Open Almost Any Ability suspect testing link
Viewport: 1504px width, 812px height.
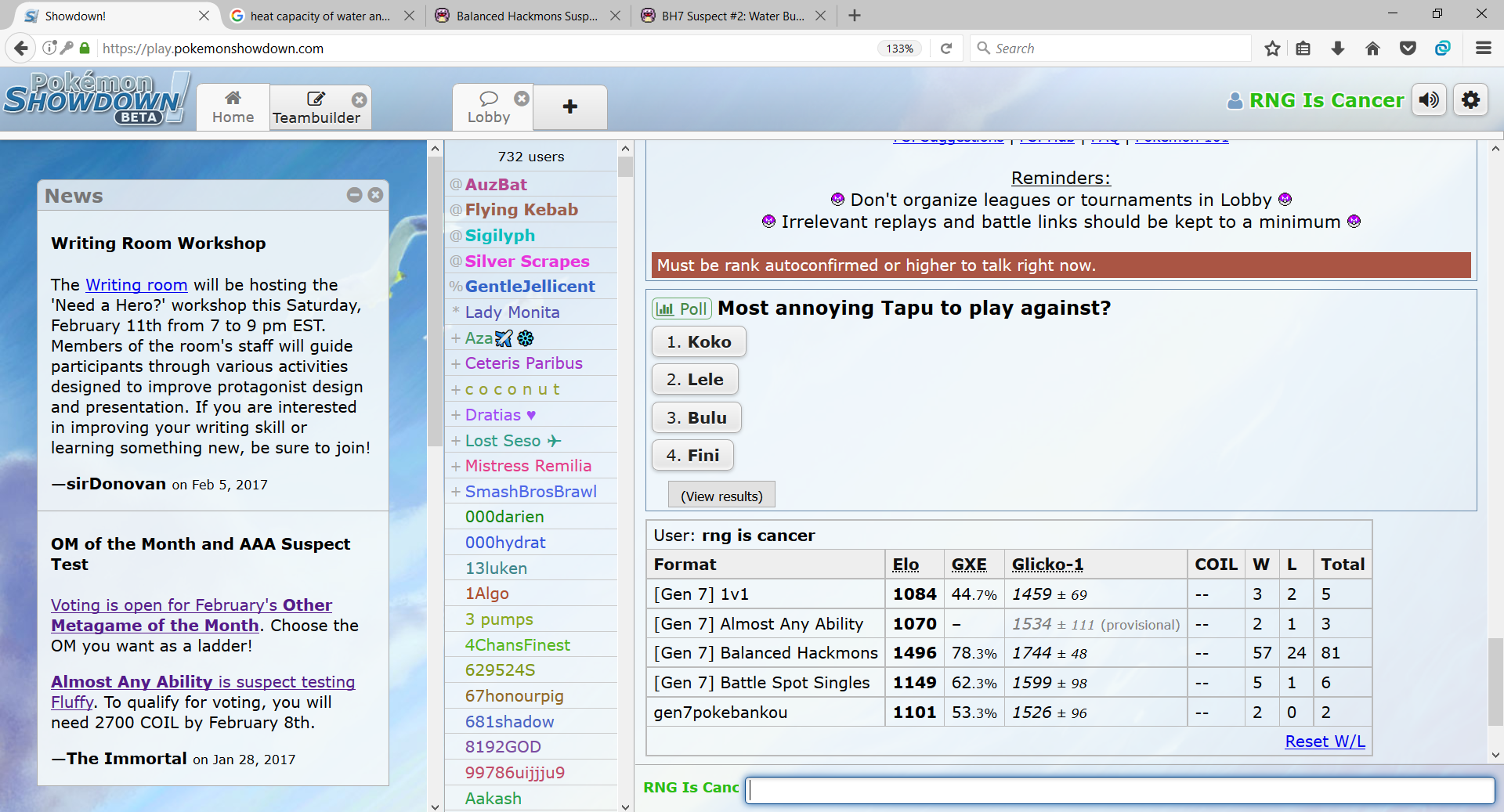pyautogui.click(x=203, y=692)
